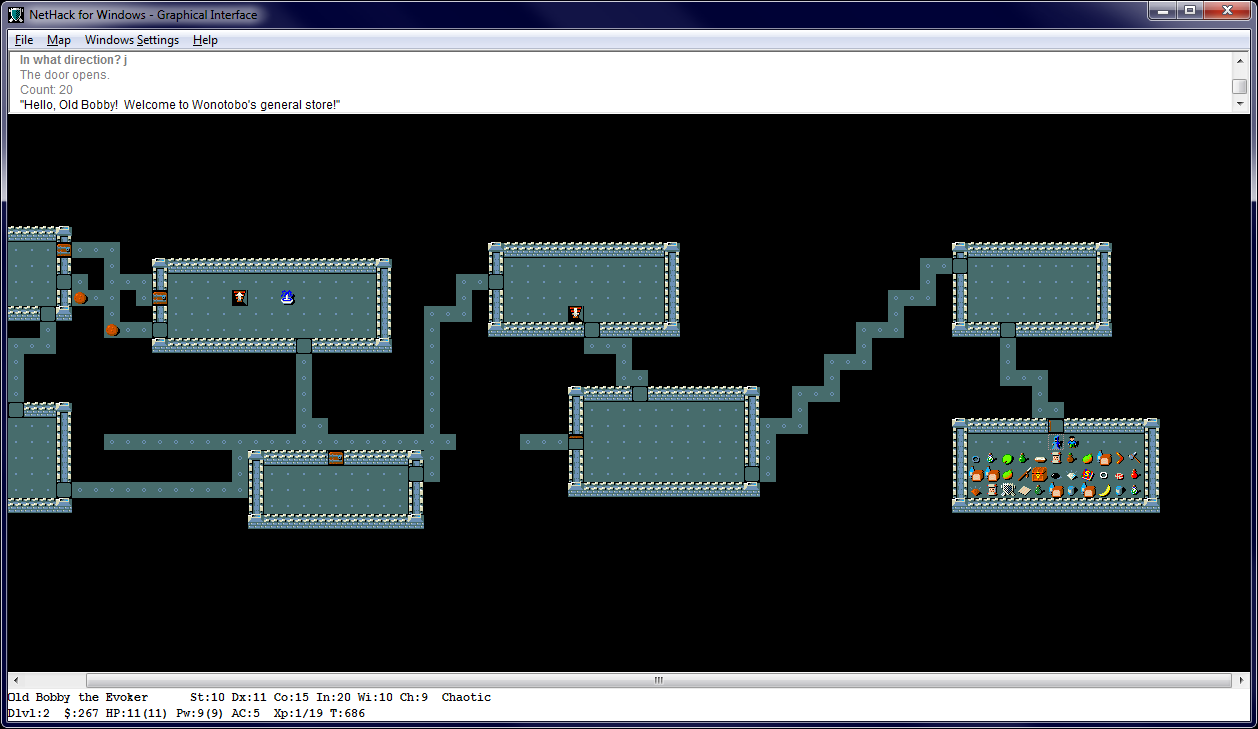1258x729 pixels.
Task: Open the File menu
Action: (x=24, y=40)
